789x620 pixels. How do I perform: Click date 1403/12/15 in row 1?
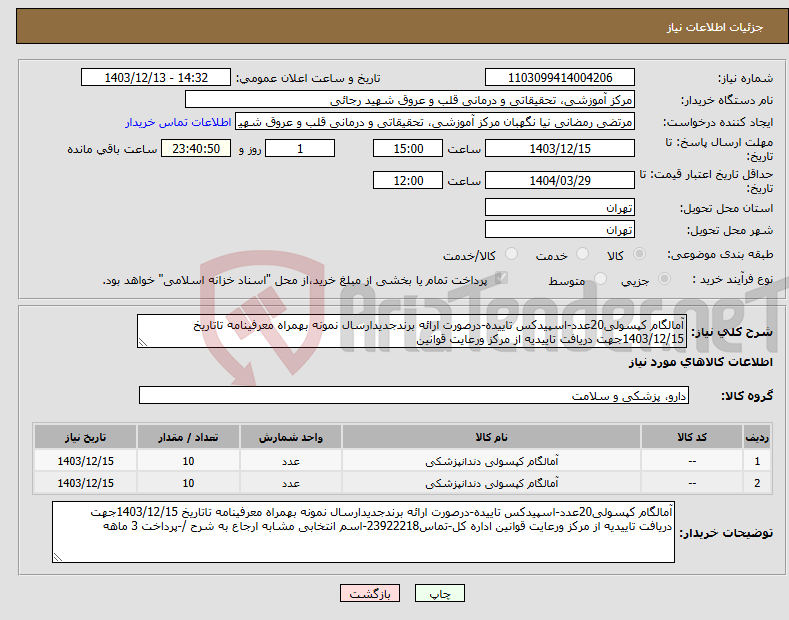tap(86, 461)
